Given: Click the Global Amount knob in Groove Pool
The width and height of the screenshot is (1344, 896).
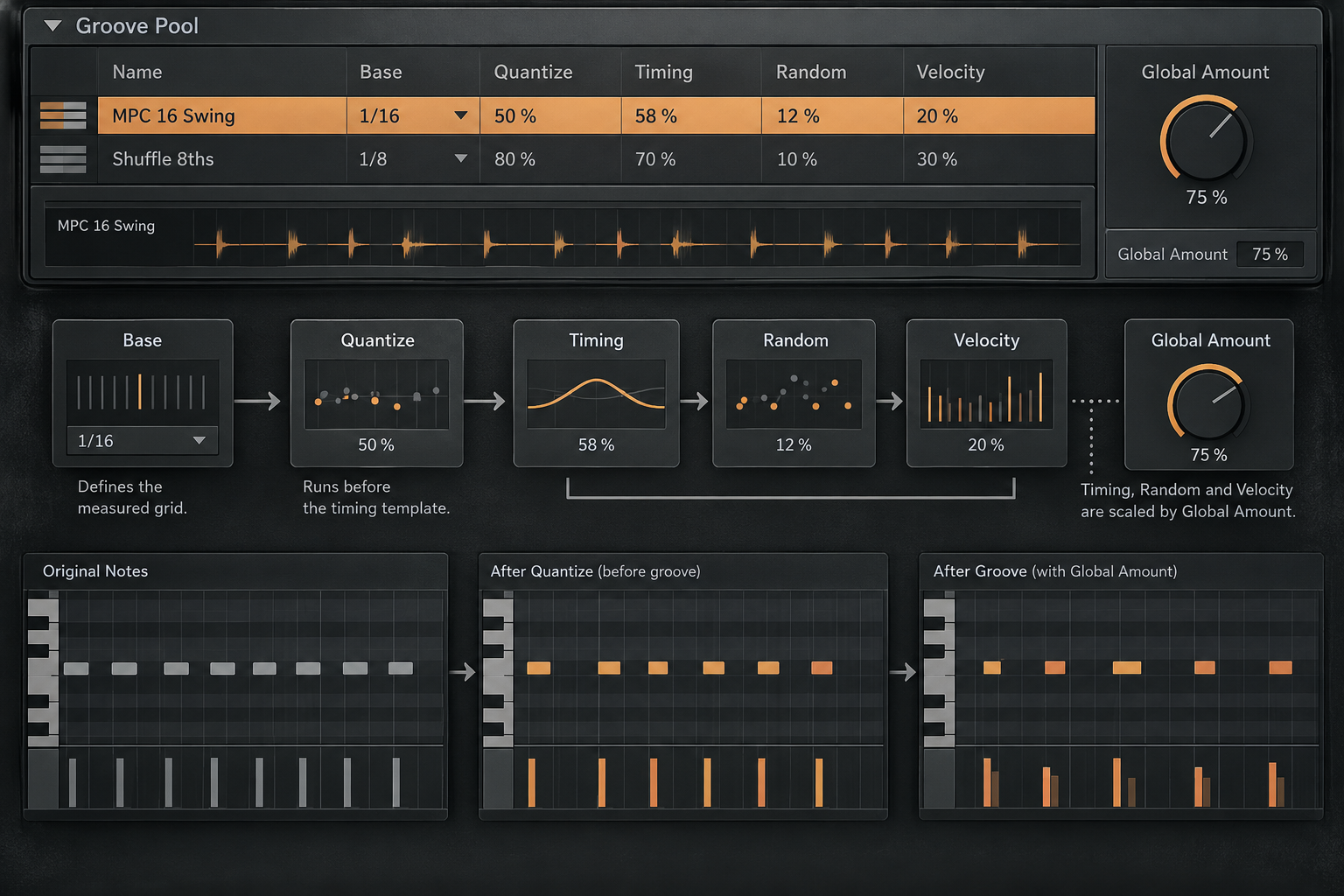Looking at the screenshot, I should click(x=1207, y=140).
